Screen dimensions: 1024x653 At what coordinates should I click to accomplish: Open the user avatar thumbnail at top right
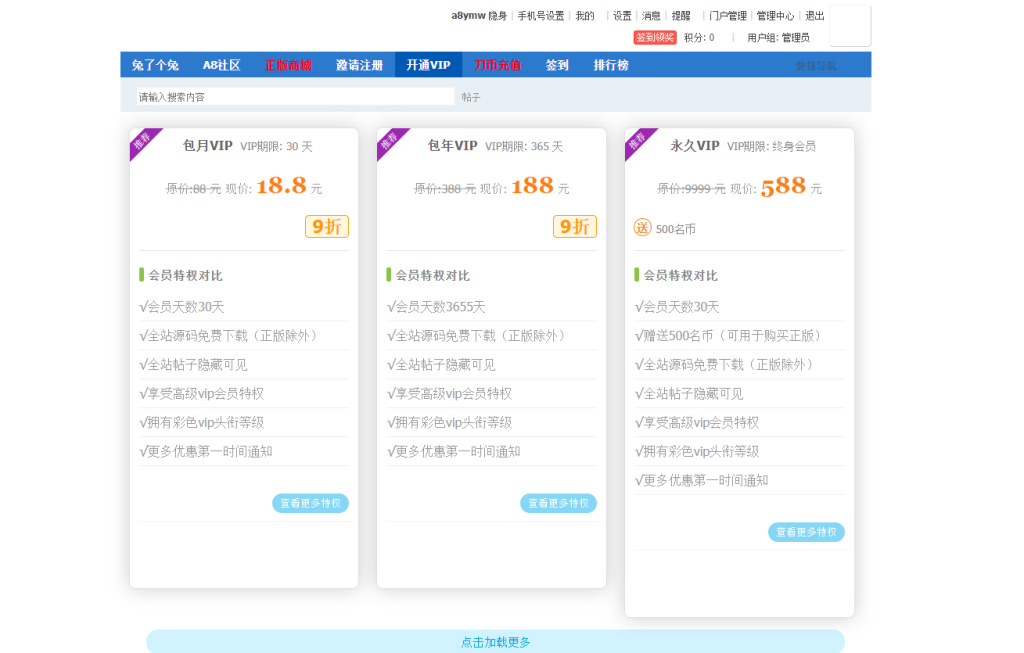point(850,26)
